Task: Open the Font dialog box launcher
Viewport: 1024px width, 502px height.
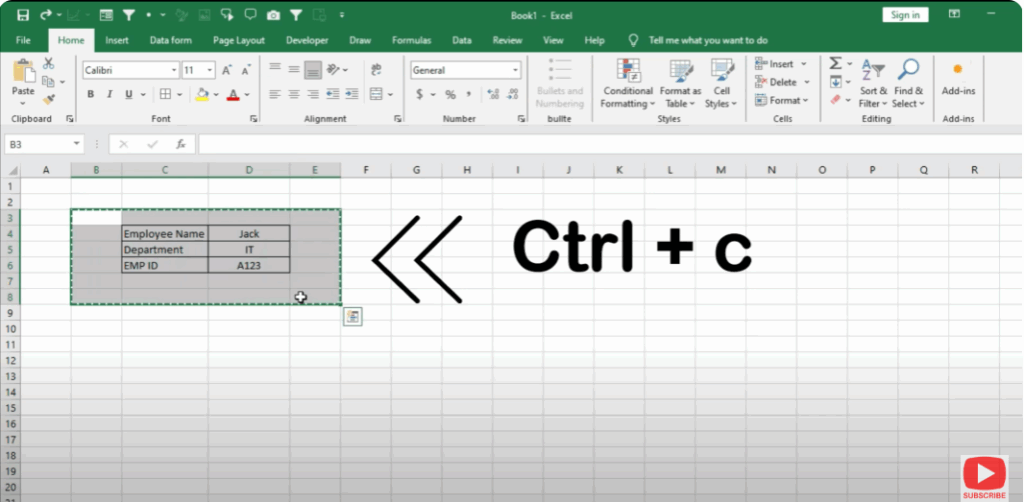Action: point(253,119)
